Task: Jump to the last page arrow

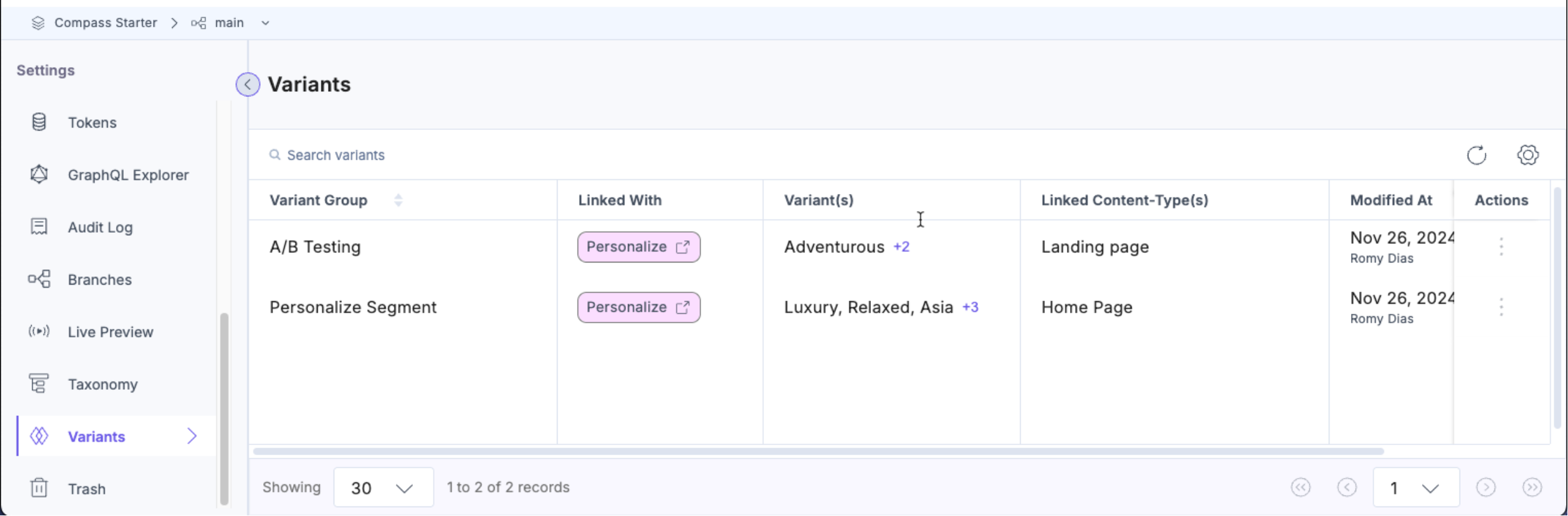Action: tap(1532, 487)
